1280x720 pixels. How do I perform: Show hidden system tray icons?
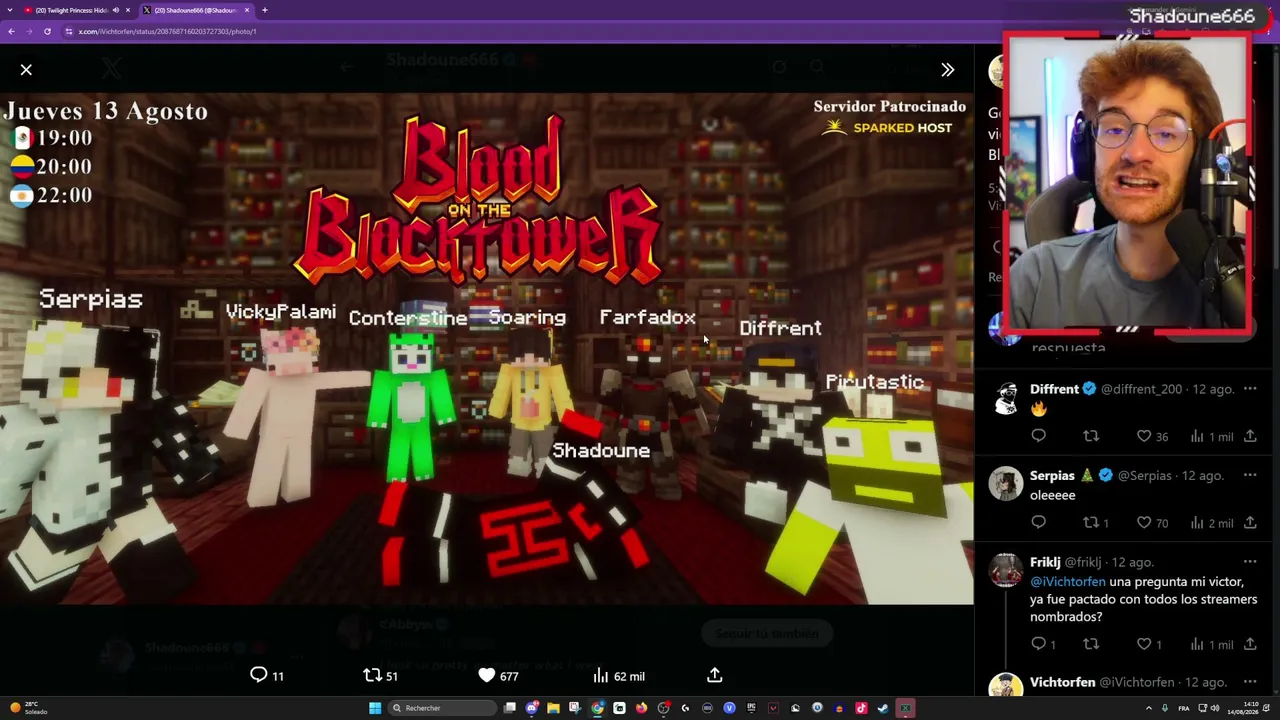coord(1148,708)
